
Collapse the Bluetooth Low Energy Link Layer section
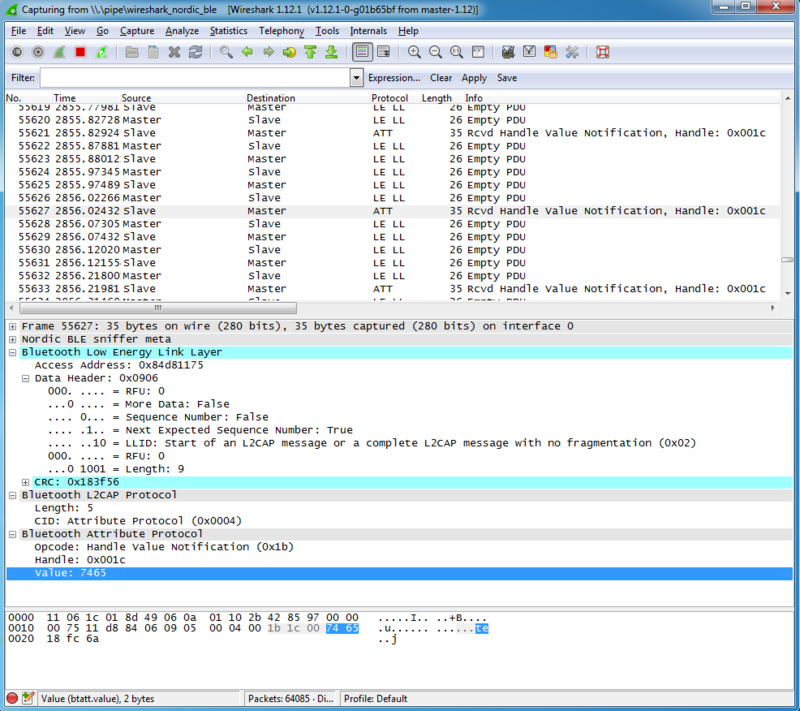pos(12,352)
